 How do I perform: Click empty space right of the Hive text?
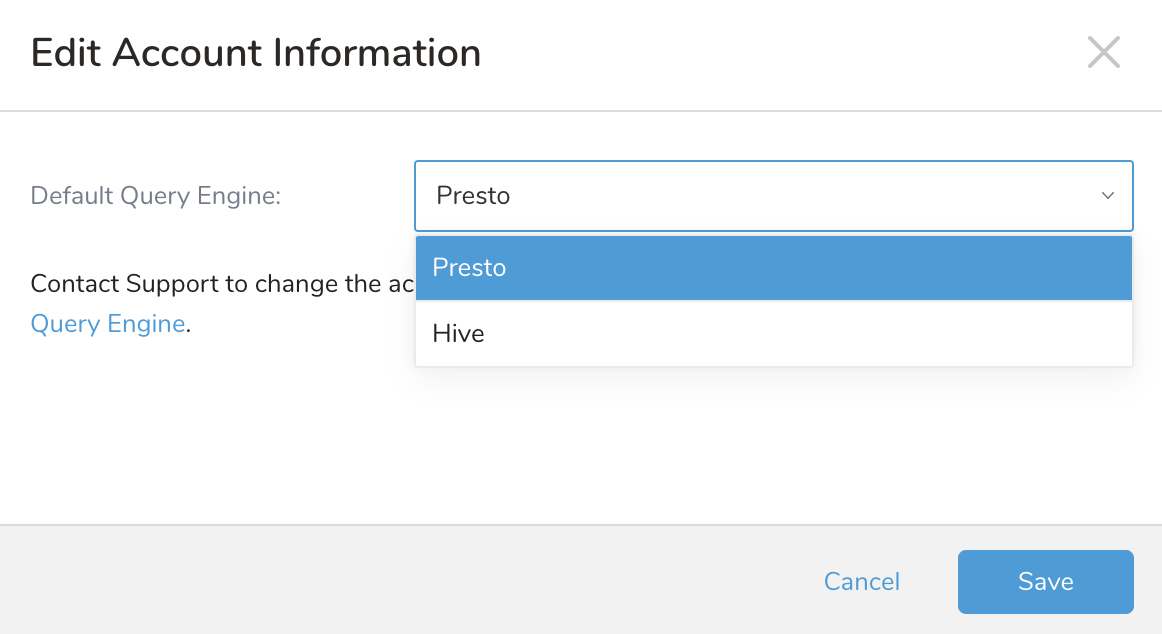tap(800, 334)
